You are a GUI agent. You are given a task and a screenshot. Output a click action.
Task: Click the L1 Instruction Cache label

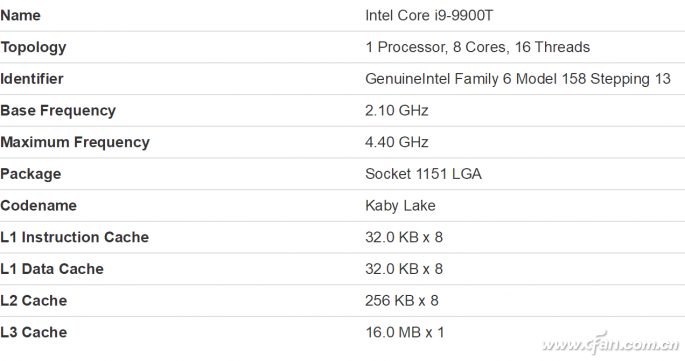[75, 237]
